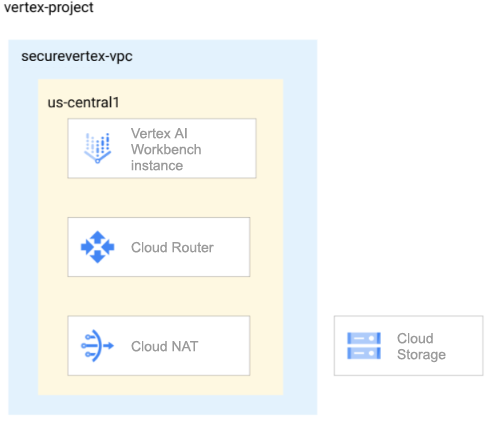Click the Vertex AI Workbench icon
This screenshot has height=424, width=489.
tap(97, 148)
